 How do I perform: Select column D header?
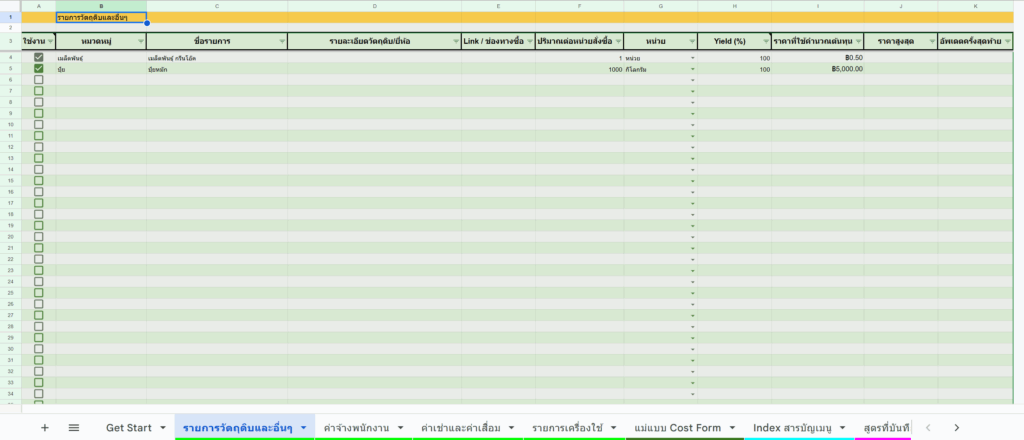click(374, 6)
